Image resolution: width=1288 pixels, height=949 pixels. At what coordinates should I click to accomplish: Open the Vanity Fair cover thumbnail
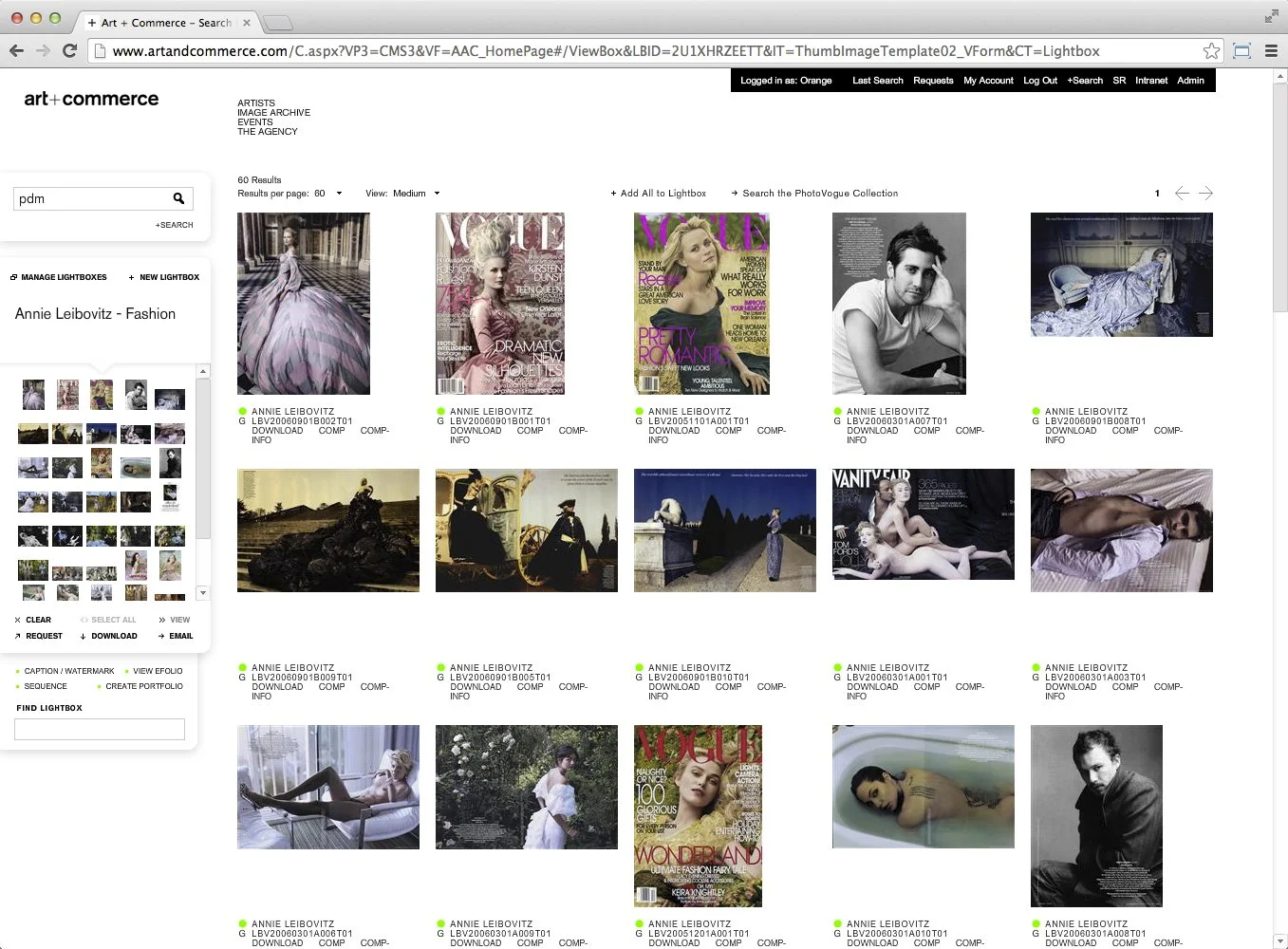[924, 524]
